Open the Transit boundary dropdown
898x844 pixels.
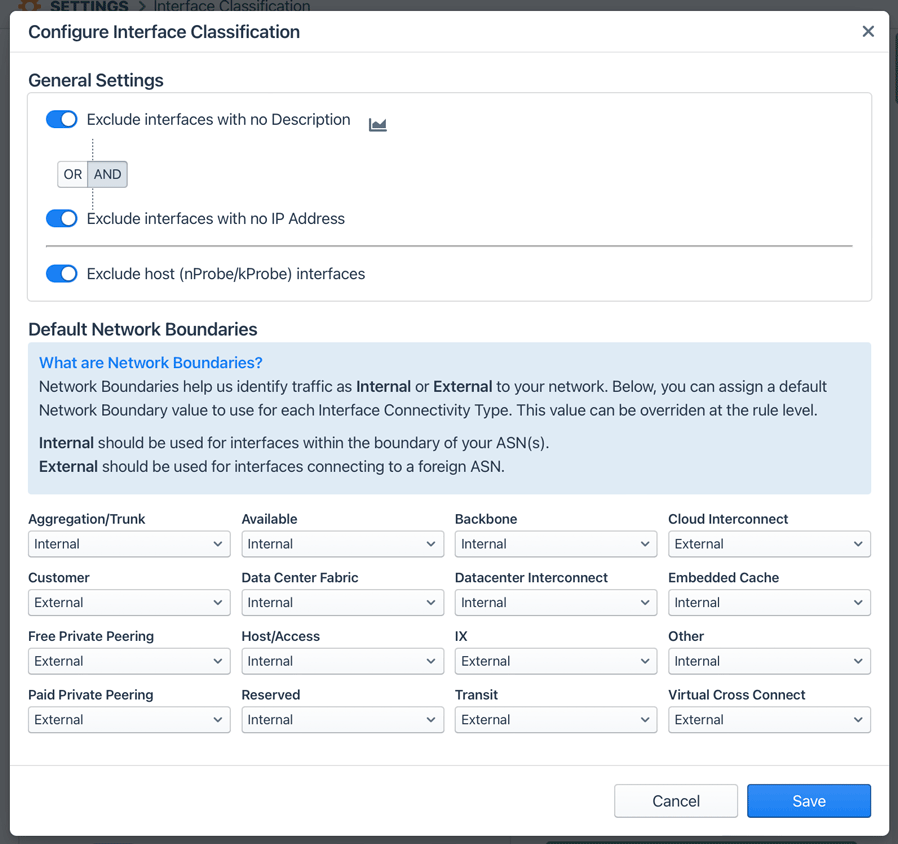point(555,719)
